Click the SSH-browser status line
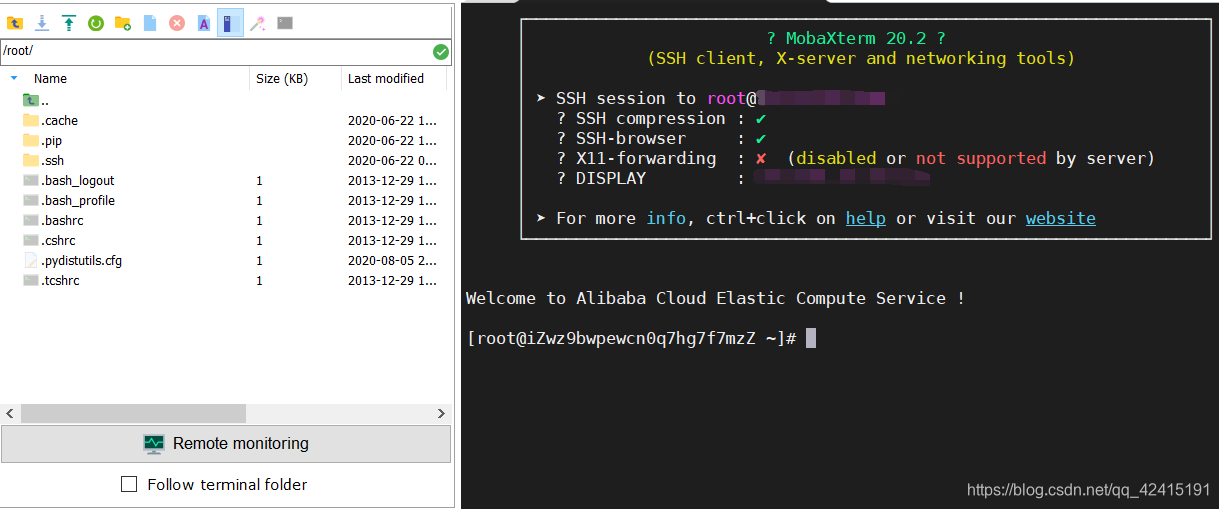The height and width of the screenshot is (509, 1219). click(x=661, y=138)
